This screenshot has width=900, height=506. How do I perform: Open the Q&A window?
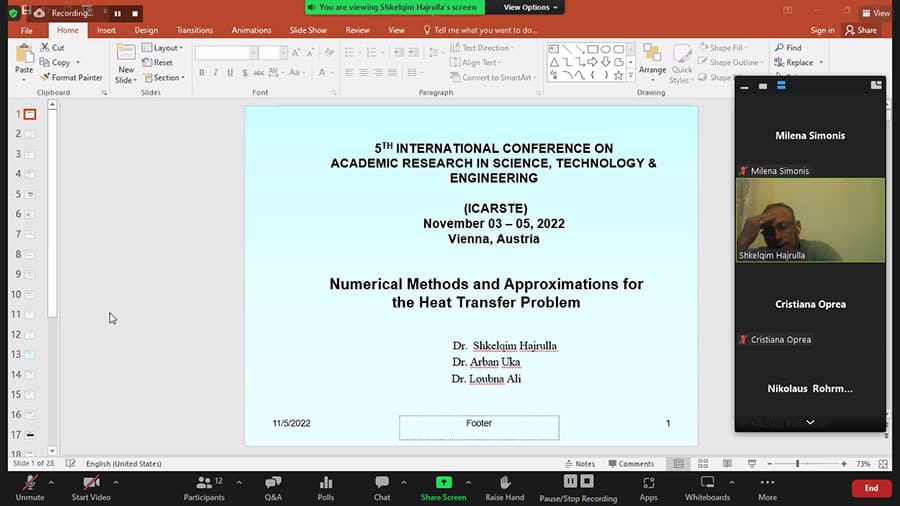point(273,487)
